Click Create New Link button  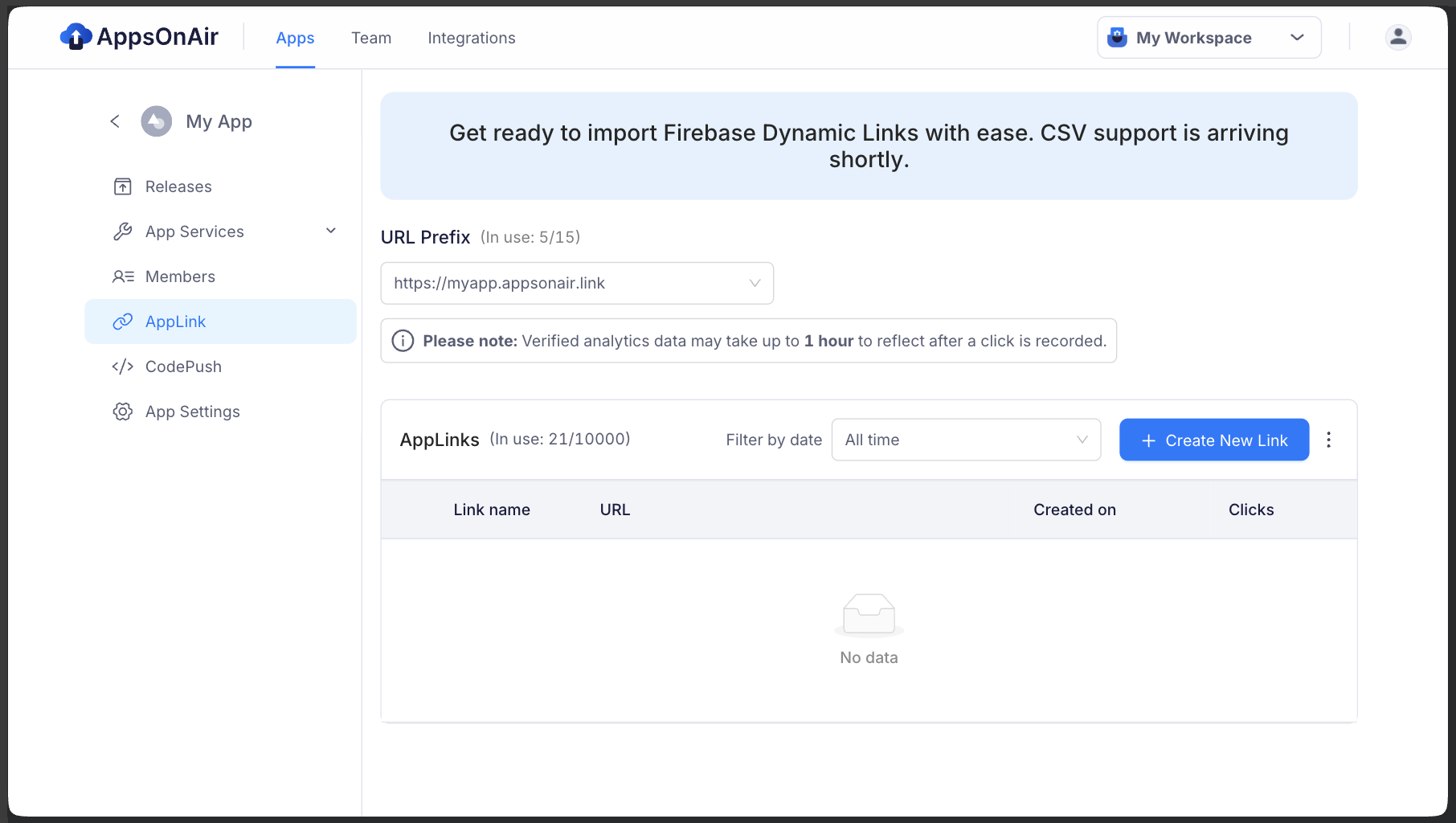coord(1214,440)
